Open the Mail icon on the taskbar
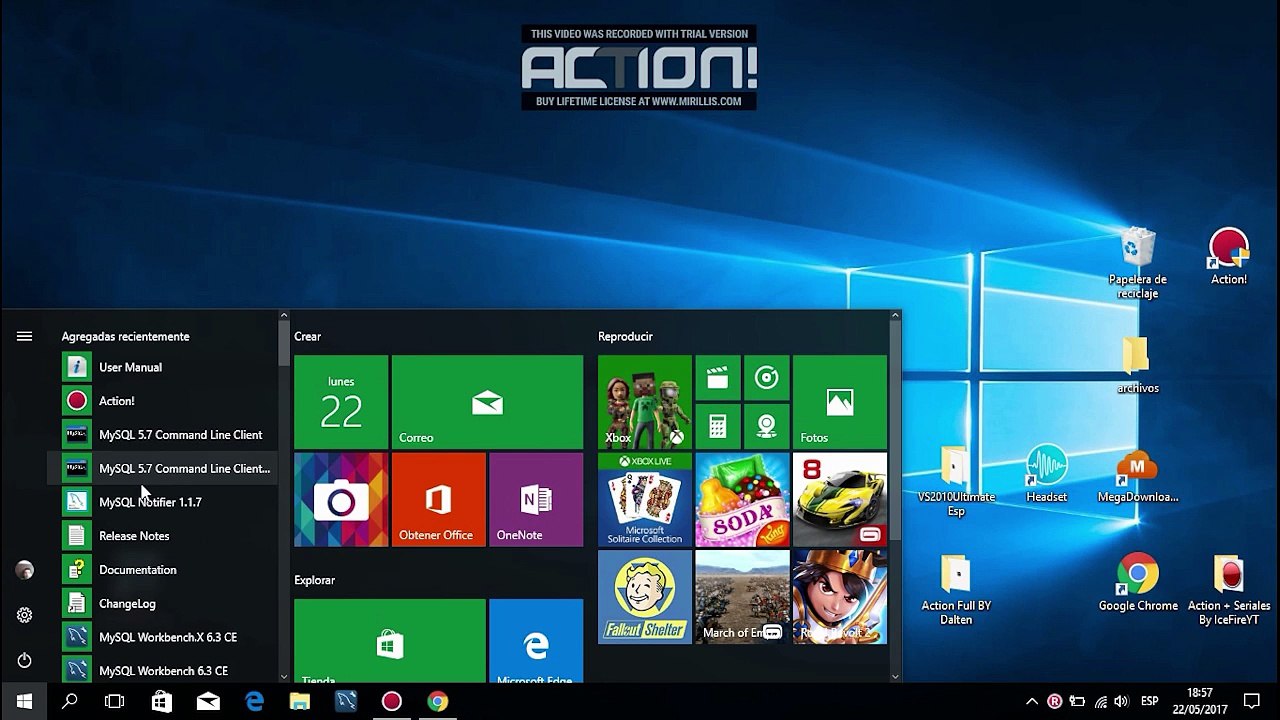The height and width of the screenshot is (720, 1280). pos(208,701)
